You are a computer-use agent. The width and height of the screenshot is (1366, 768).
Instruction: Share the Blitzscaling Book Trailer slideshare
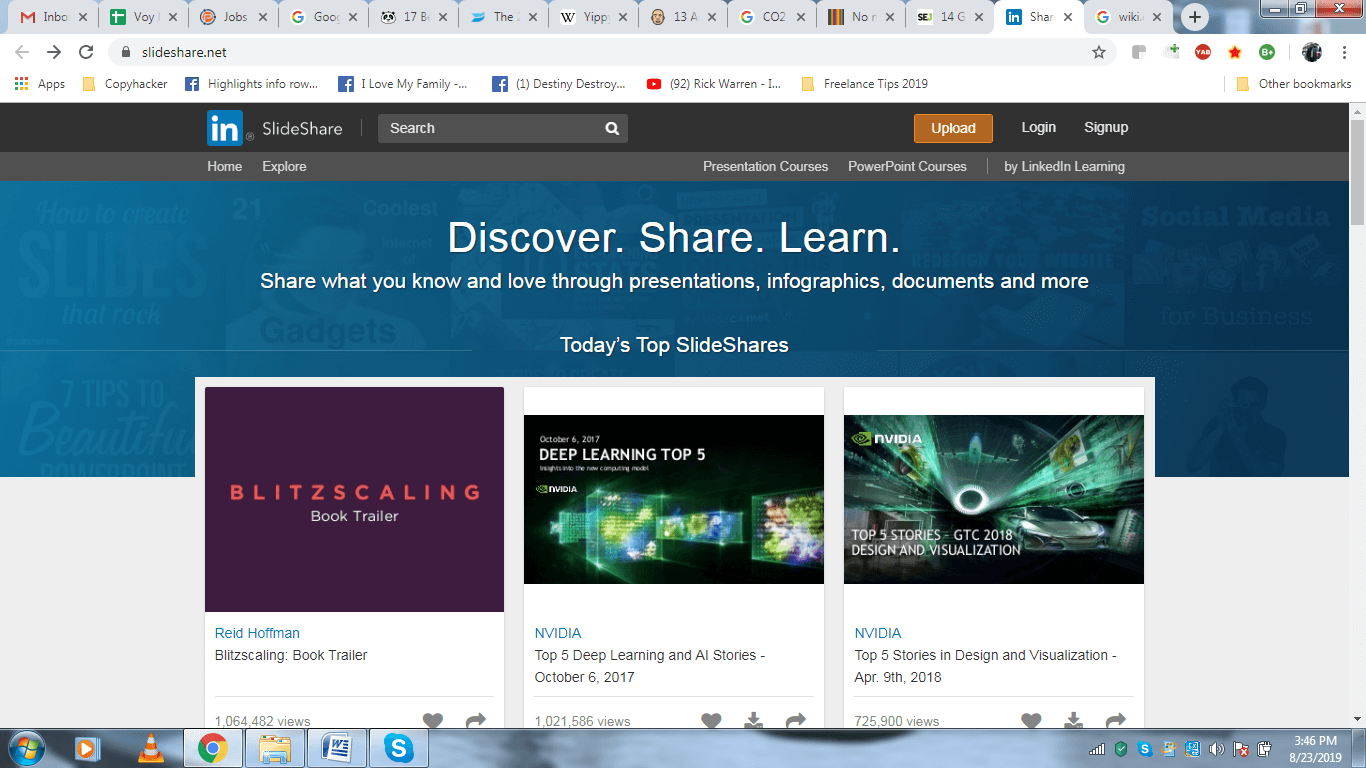pyautogui.click(x=476, y=720)
